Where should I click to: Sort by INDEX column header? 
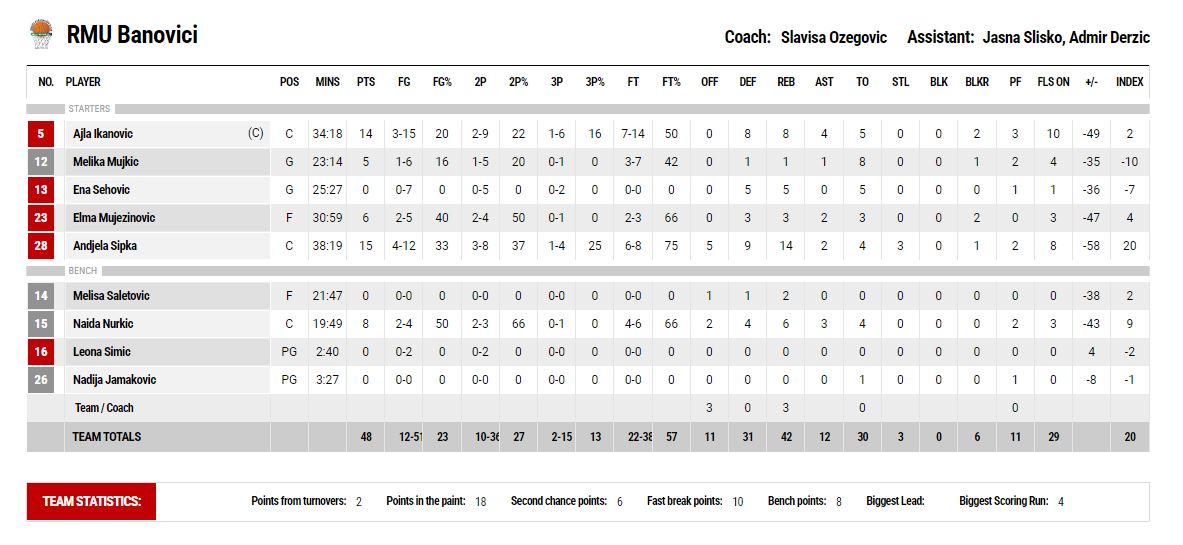point(1129,82)
